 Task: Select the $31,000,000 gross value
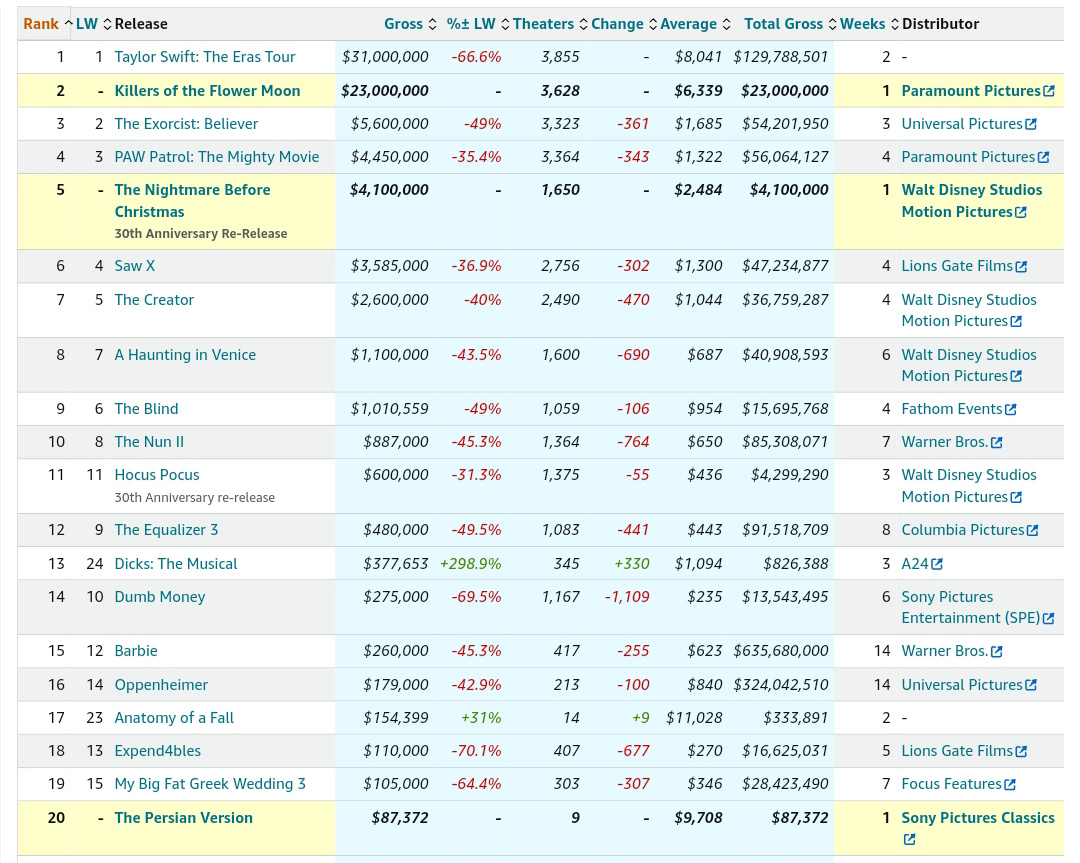385,56
